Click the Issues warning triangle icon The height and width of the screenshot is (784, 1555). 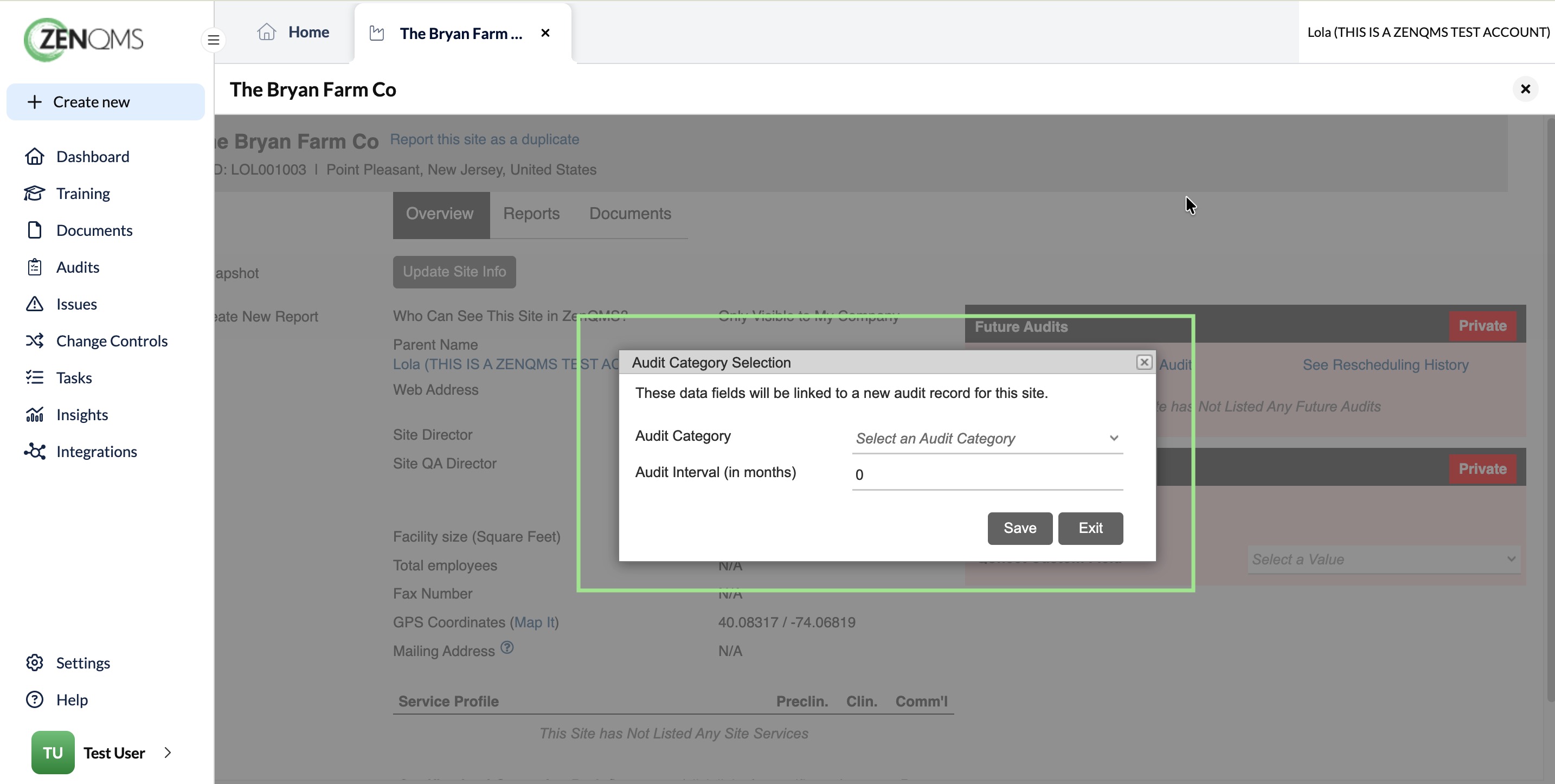pos(34,304)
